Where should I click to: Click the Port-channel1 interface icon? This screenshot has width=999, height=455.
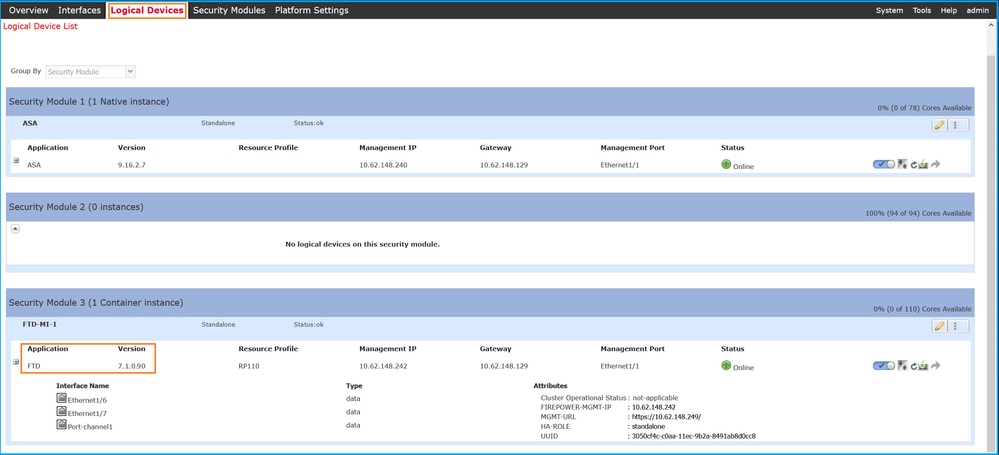tap(62, 424)
